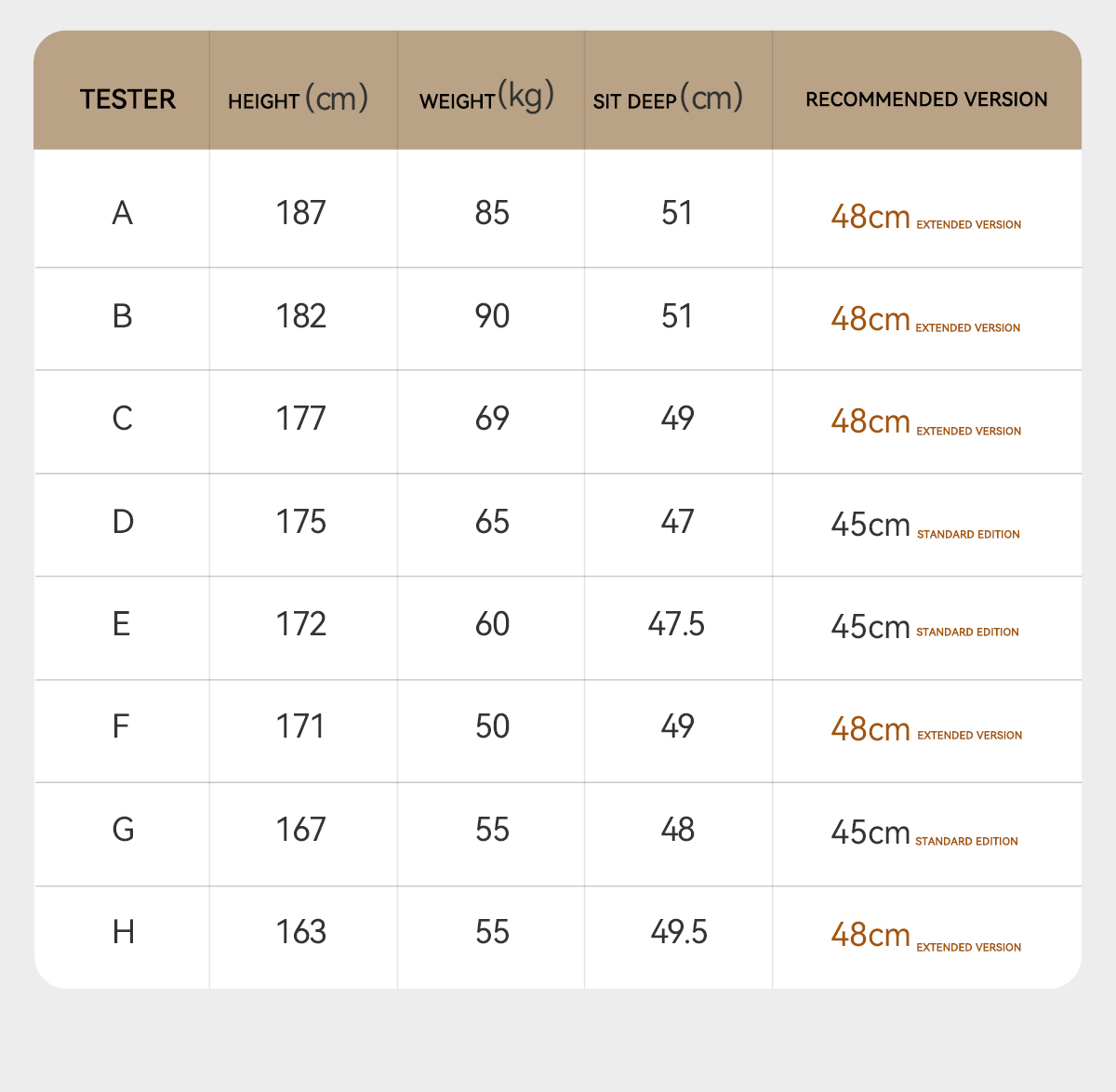This screenshot has width=1116, height=1092.
Task: Select the SIT DEEP (cm) header
Action: point(669,98)
